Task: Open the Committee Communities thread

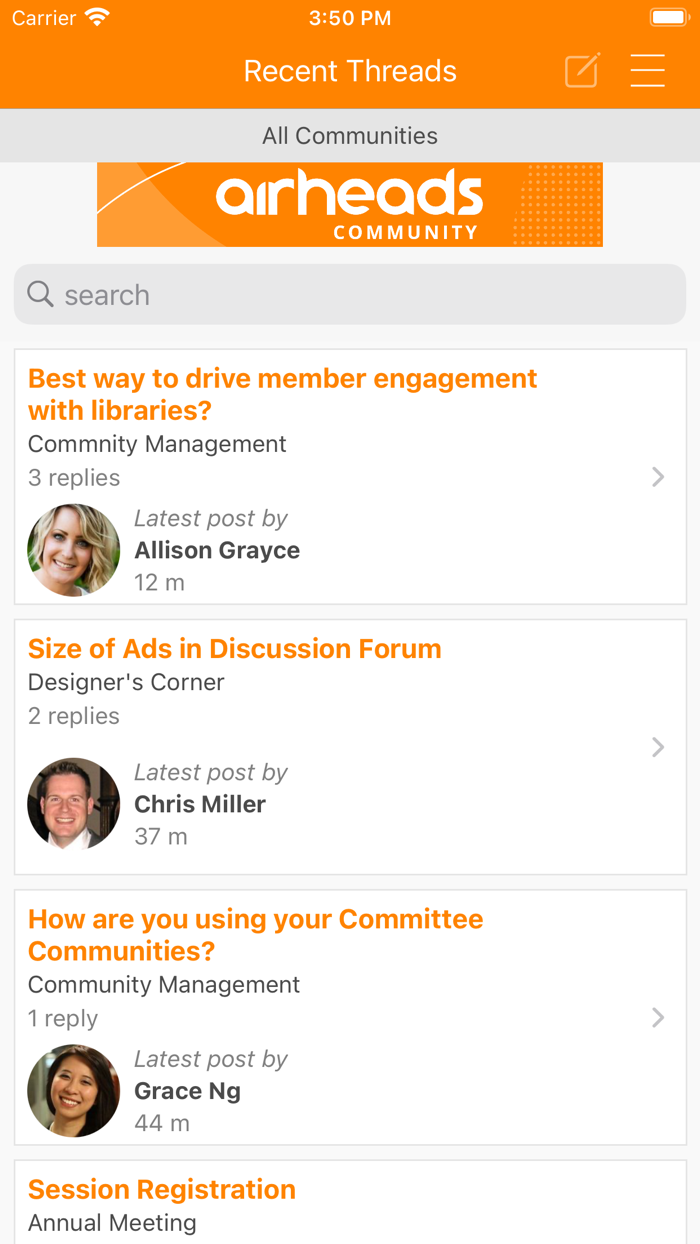Action: (255, 934)
